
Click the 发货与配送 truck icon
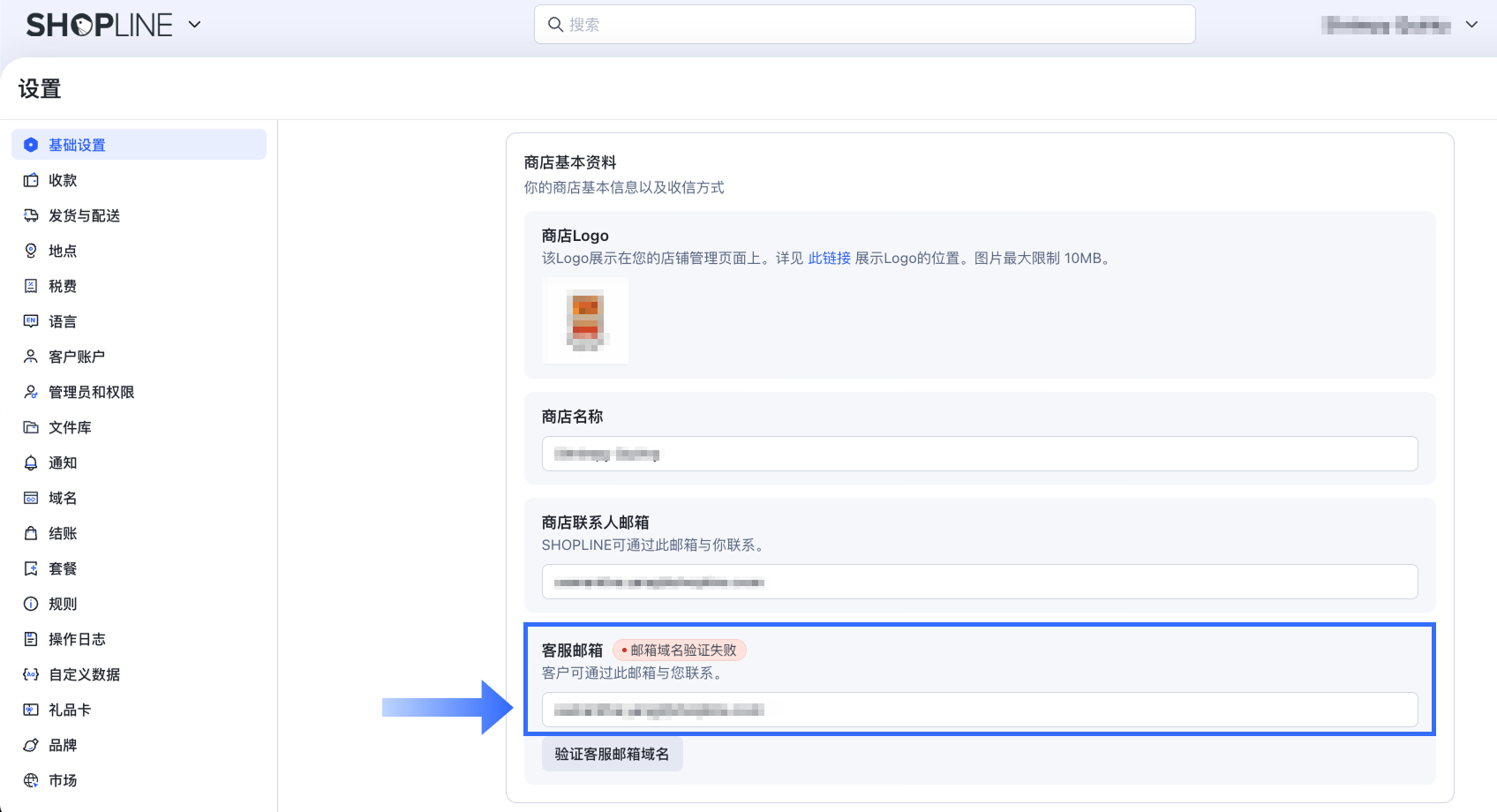(31, 215)
